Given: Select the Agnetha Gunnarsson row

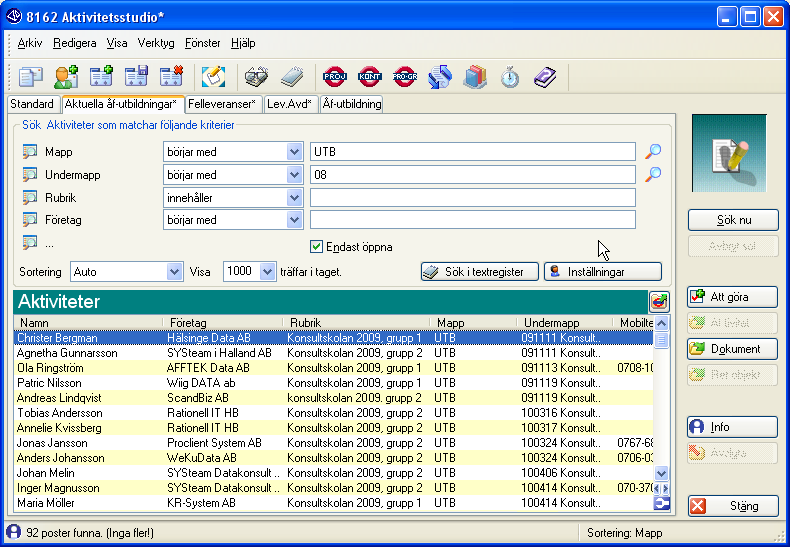Looking at the screenshot, I should [334, 353].
